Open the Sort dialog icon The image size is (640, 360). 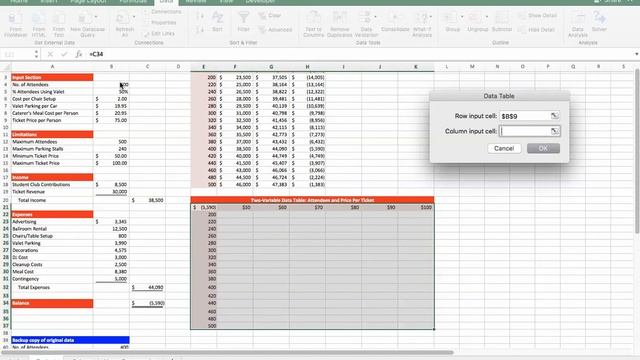(x=218, y=22)
